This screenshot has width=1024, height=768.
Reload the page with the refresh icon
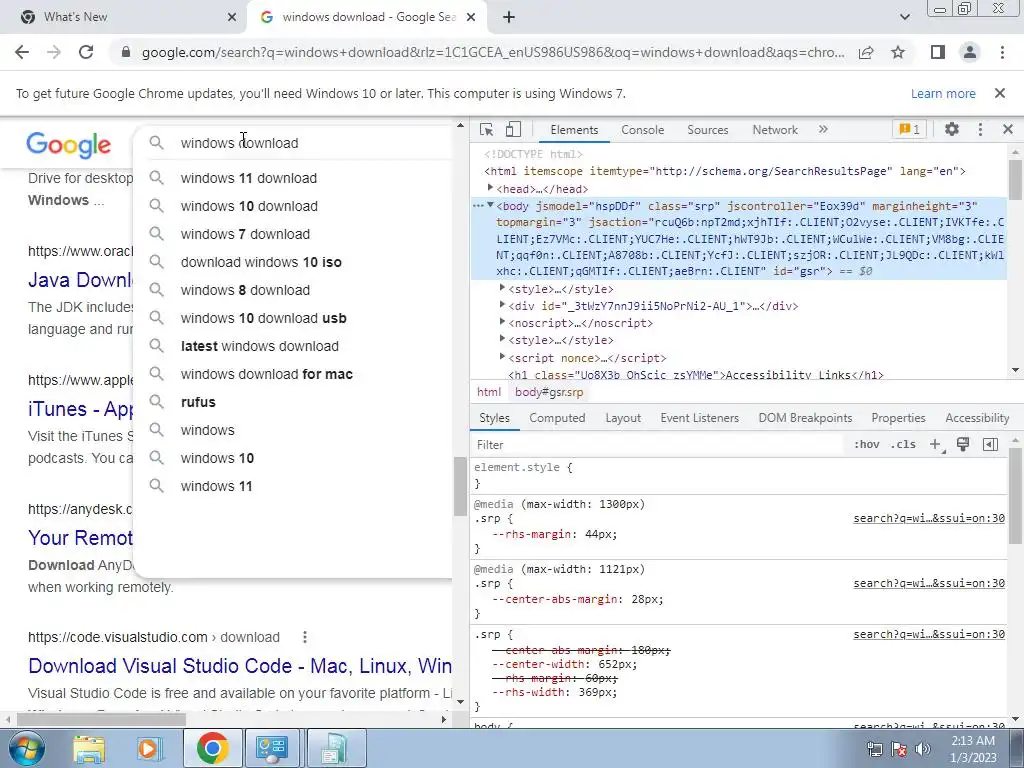tap(86, 52)
